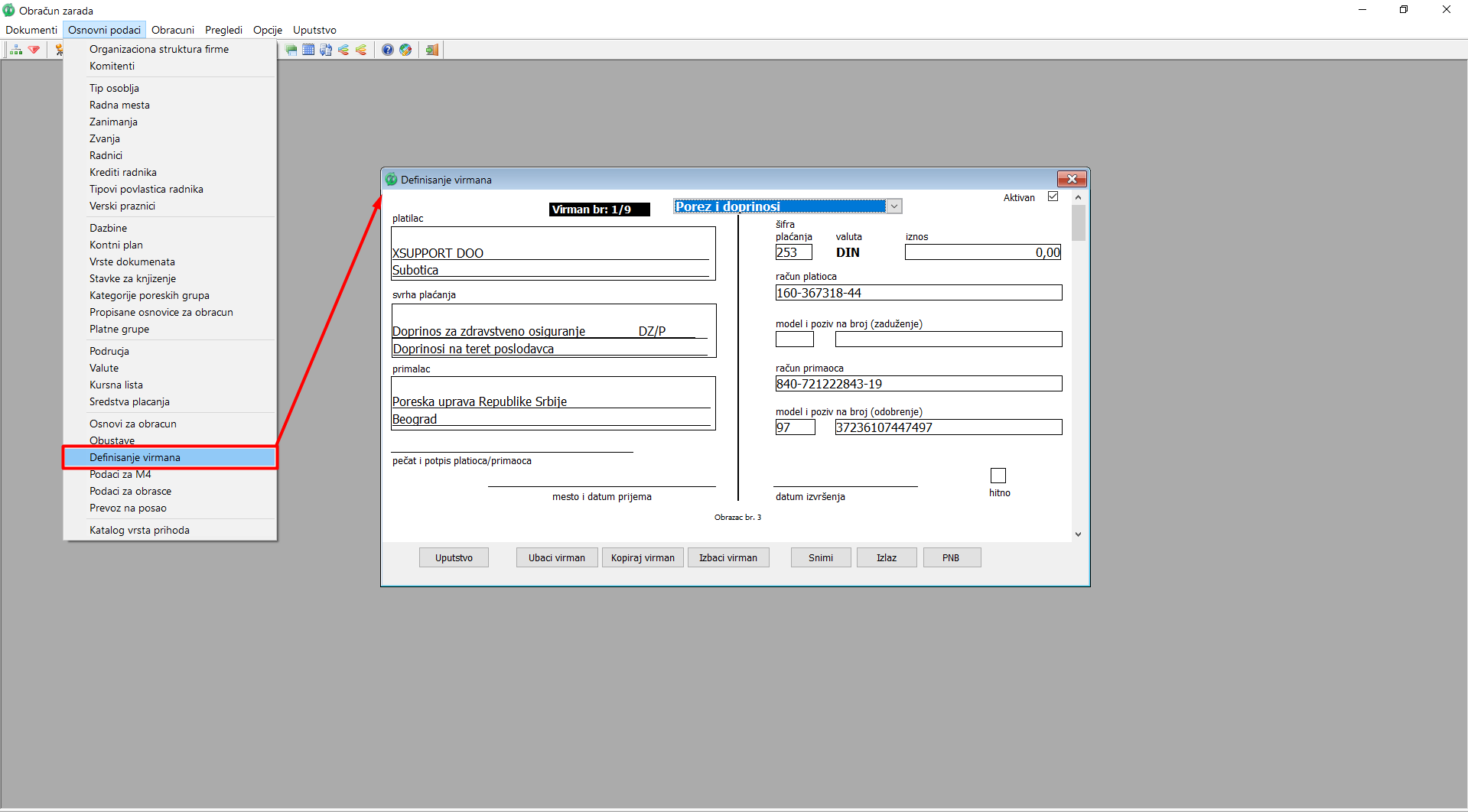Click the blue calendar grid toolbar icon
Screen dimensions: 1468x812
click(308, 50)
